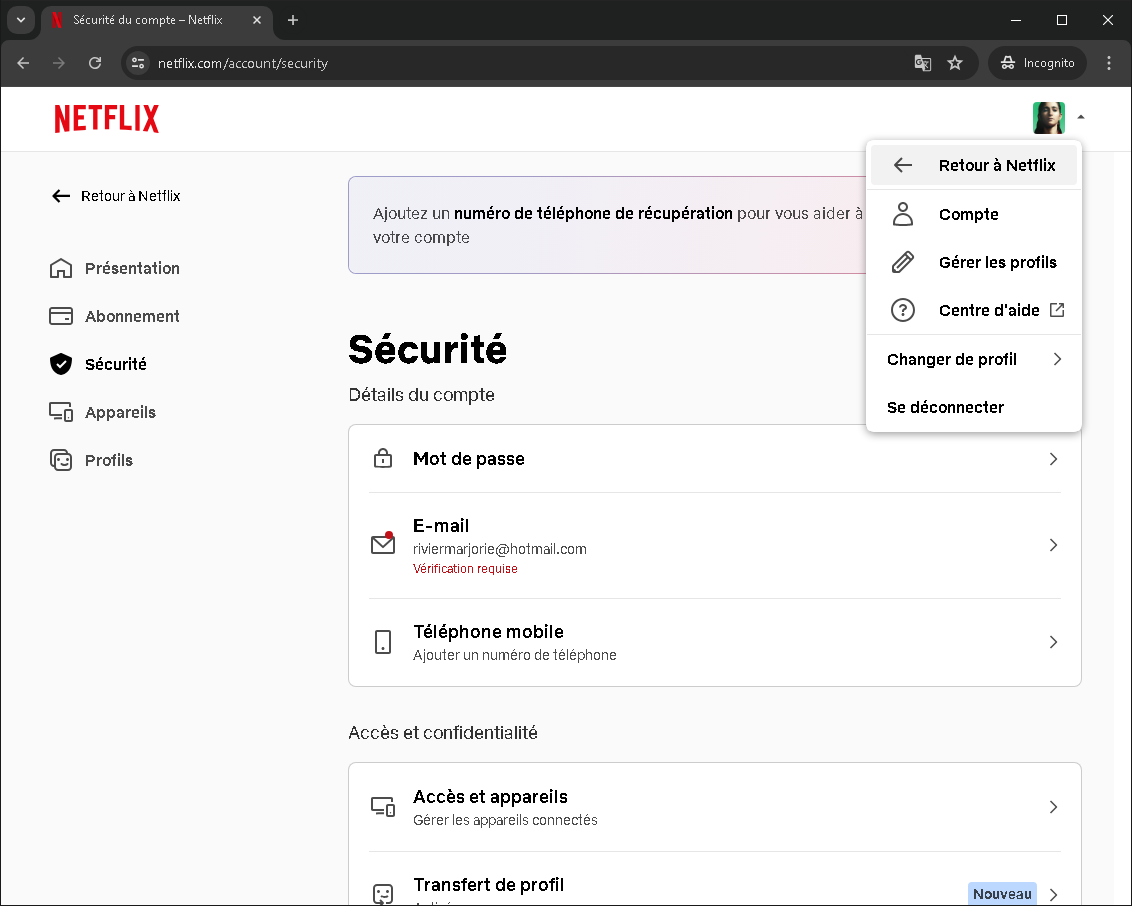Screen dimensions: 1132x906
Task: Click the devices icon for Appareils
Action: click(x=61, y=412)
